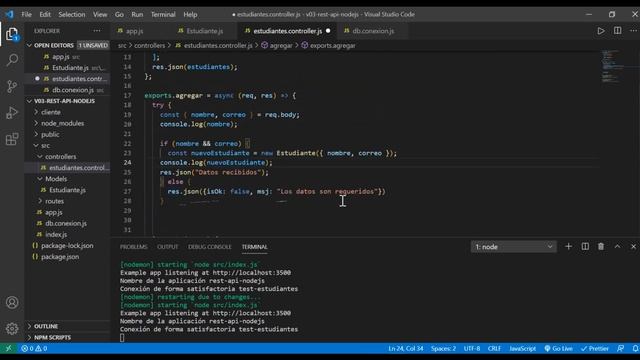Split the terminal panel

(585, 247)
